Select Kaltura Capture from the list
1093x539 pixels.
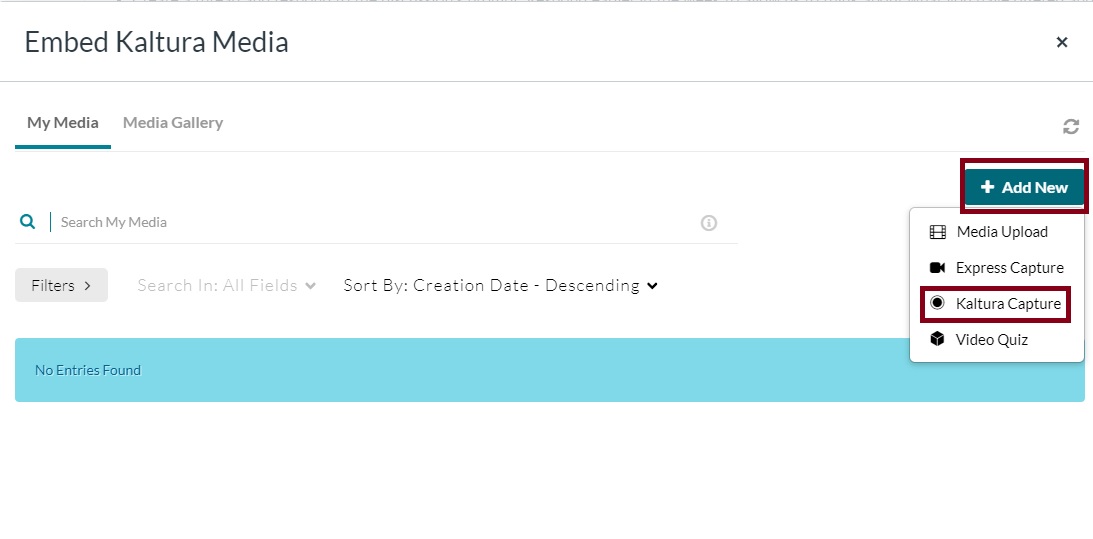point(1008,303)
